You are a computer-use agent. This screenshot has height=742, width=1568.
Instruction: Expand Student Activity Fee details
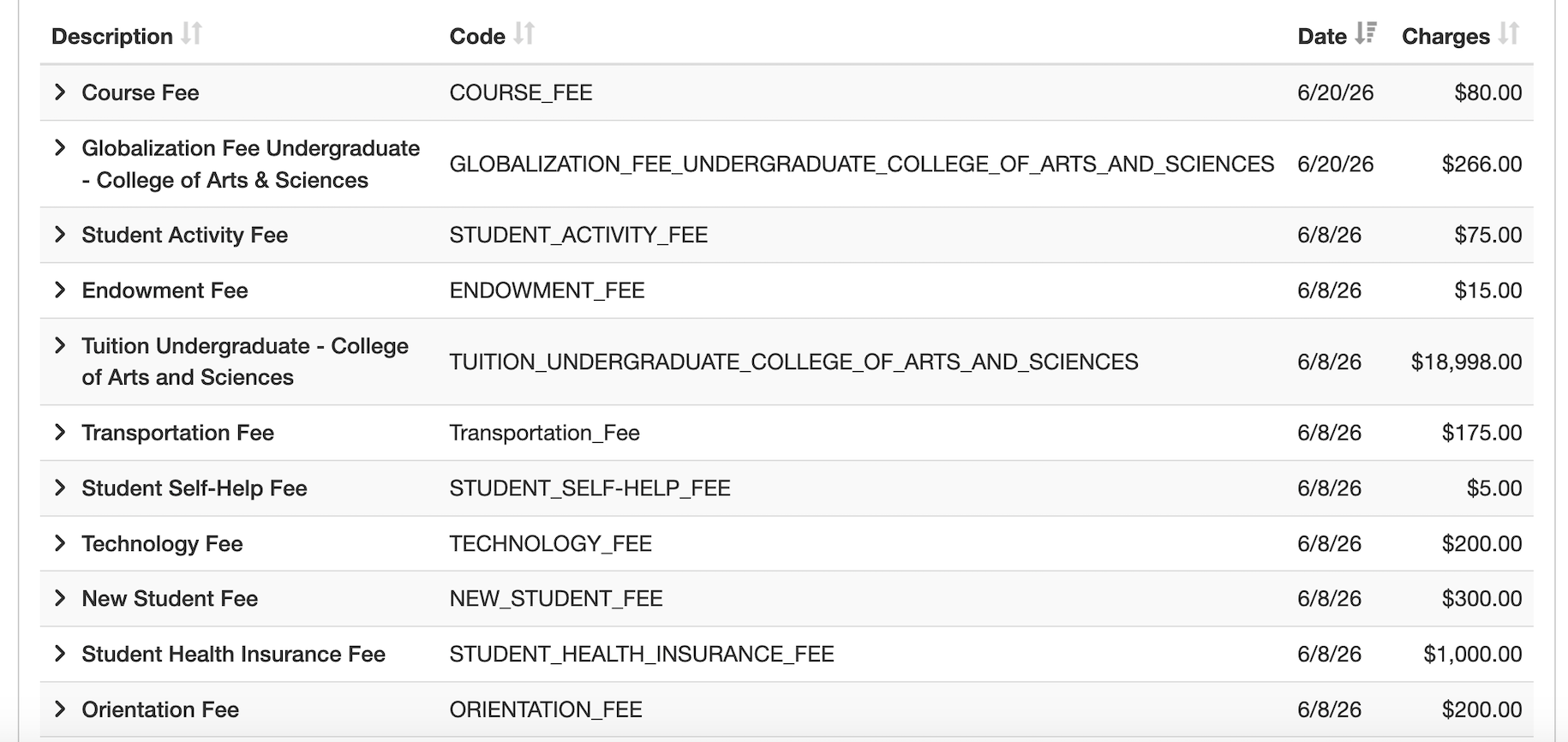(60, 234)
